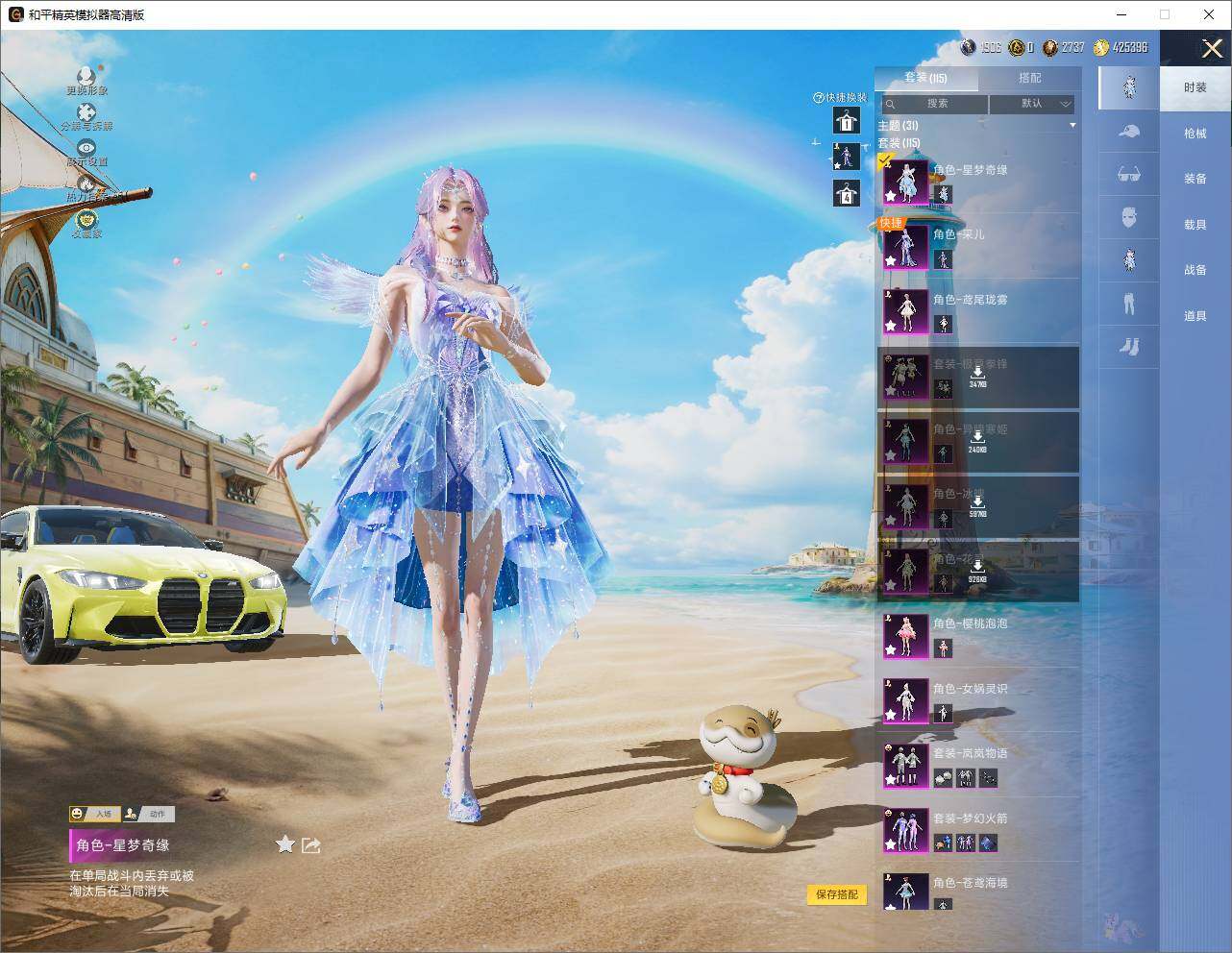1232x953 pixels.
Task: Select the 套装-梦幻火箭 outfit thumbnail
Action: tap(906, 831)
